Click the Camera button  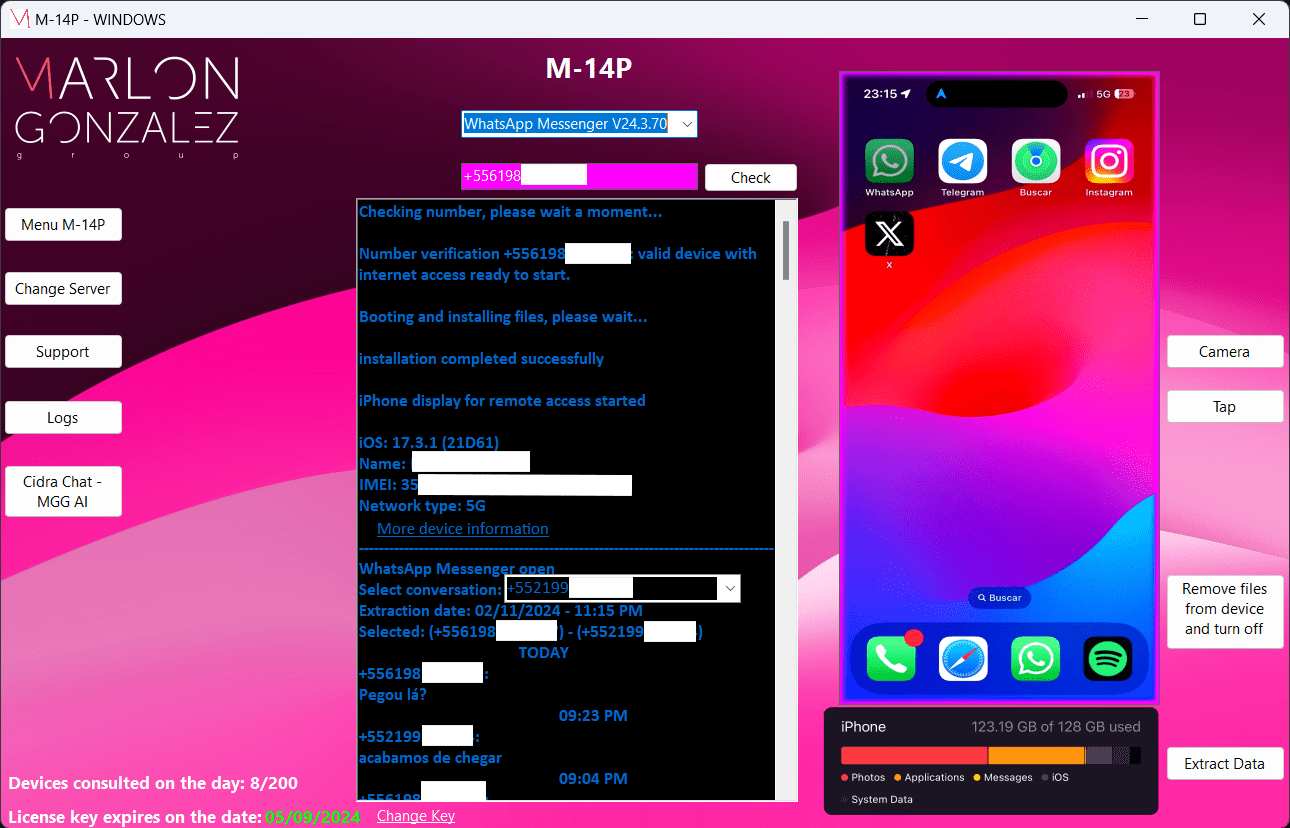(x=1225, y=352)
